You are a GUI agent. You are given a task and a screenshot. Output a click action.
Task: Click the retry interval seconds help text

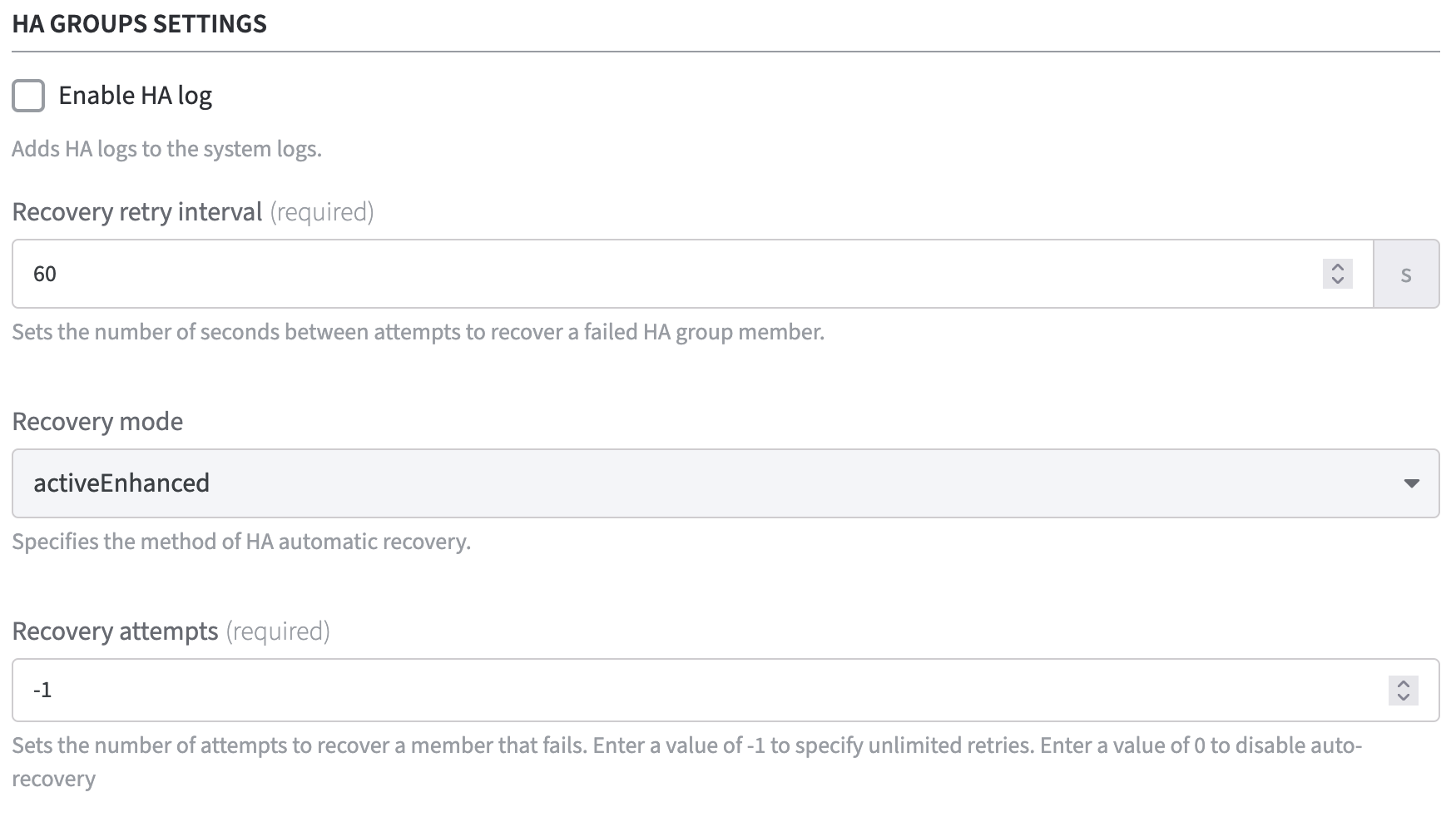(418, 332)
